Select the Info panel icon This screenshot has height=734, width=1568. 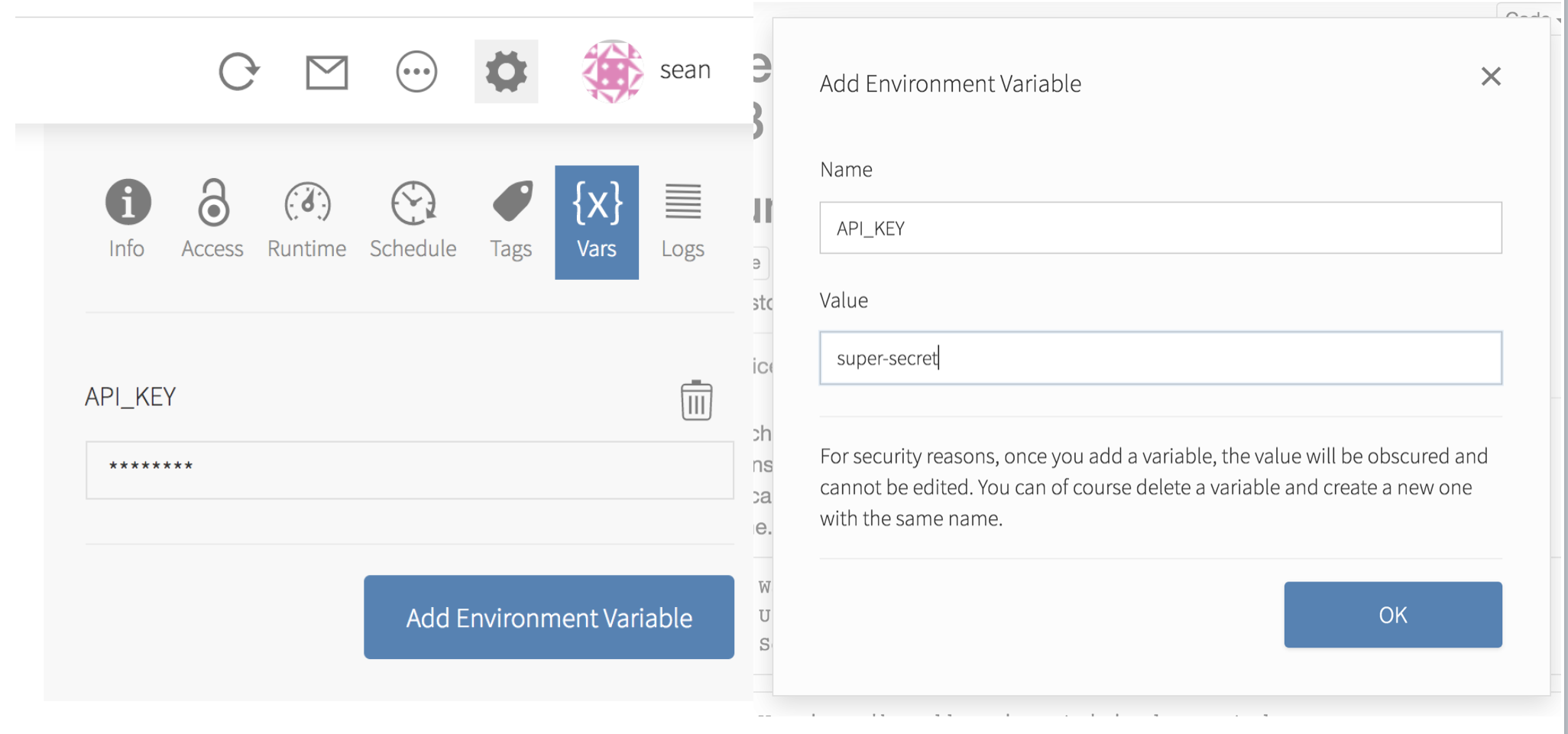click(127, 218)
